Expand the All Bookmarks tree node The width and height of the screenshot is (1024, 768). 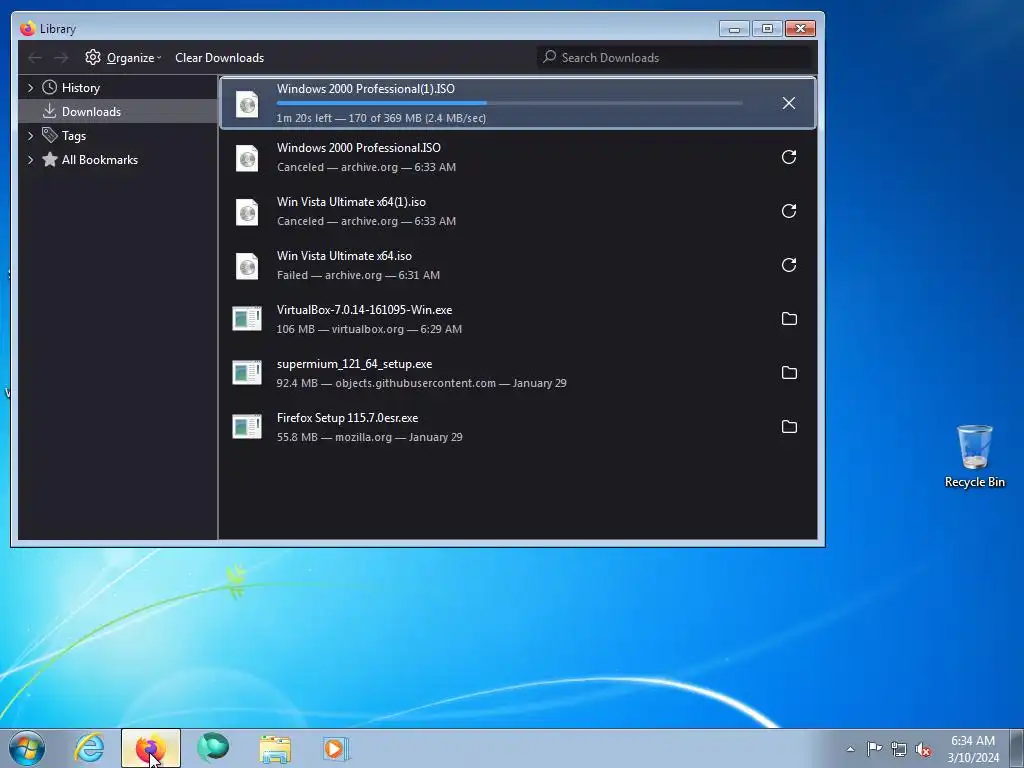tap(30, 159)
